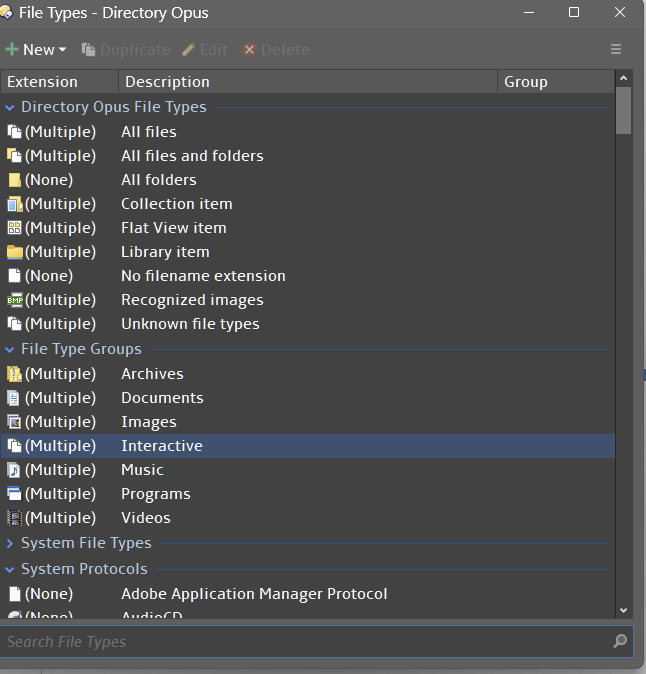Click the Duplicate toolbar button
The height and width of the screenshot is (674, 646).
click(x=126, y=50)
